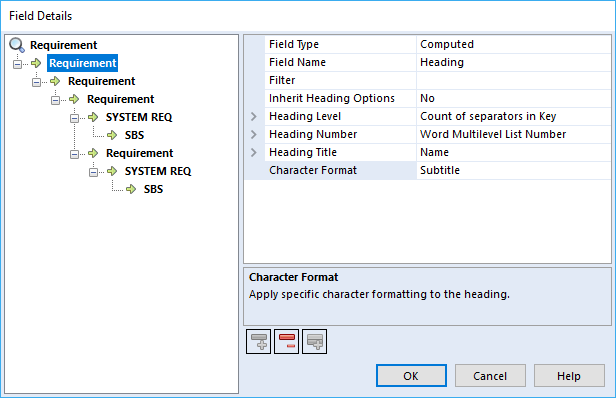616x398 pixels.
Task: Select the root Requirement next to magnifier
Action: [x=64, y=45]
